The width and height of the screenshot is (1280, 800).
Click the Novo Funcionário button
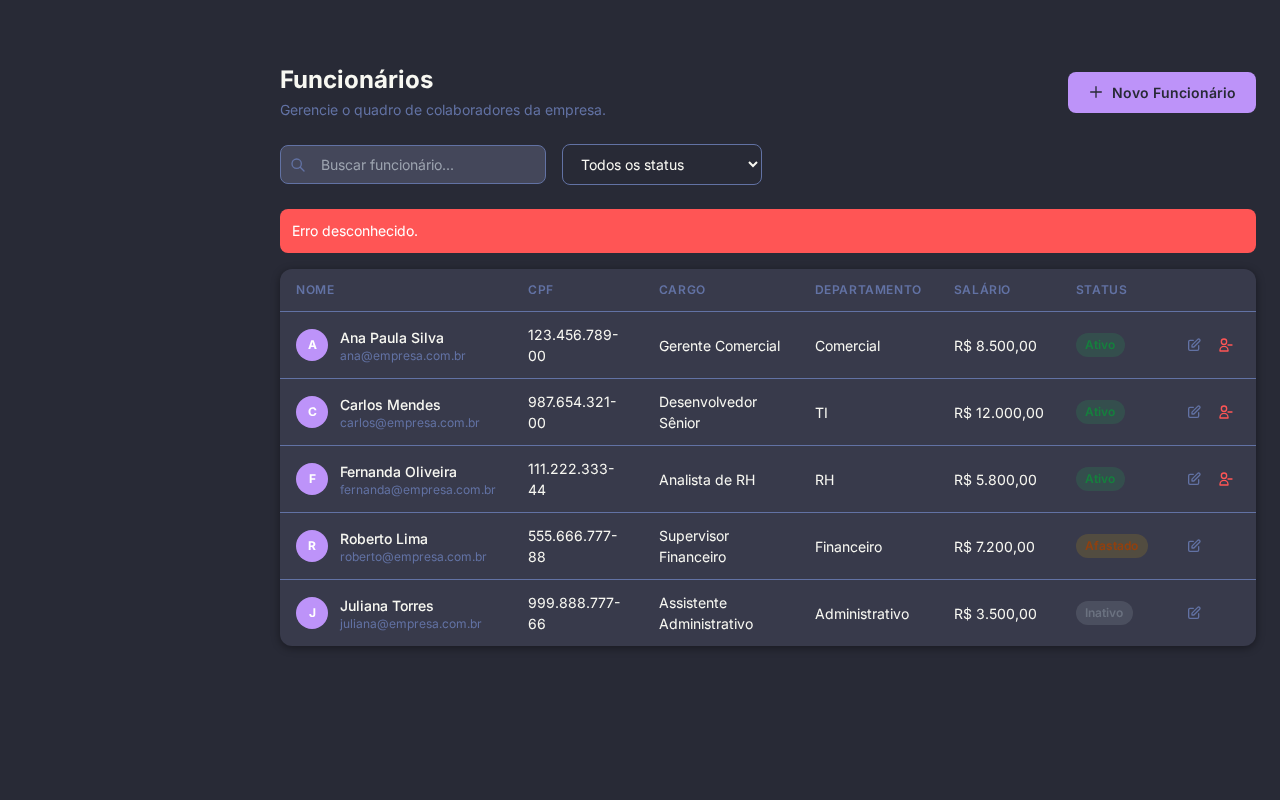pos(1161,92)
